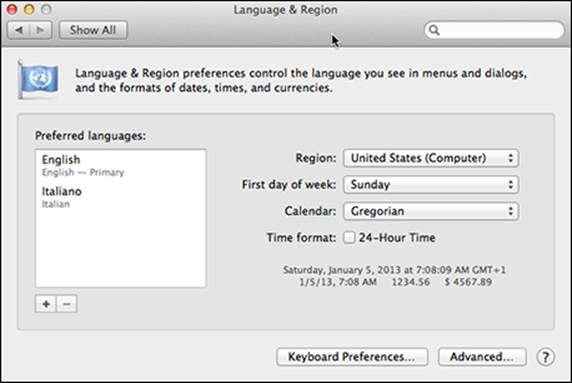The image size is (572, 383).
Task: Close the window with the red button
Action: coord(12,9)
